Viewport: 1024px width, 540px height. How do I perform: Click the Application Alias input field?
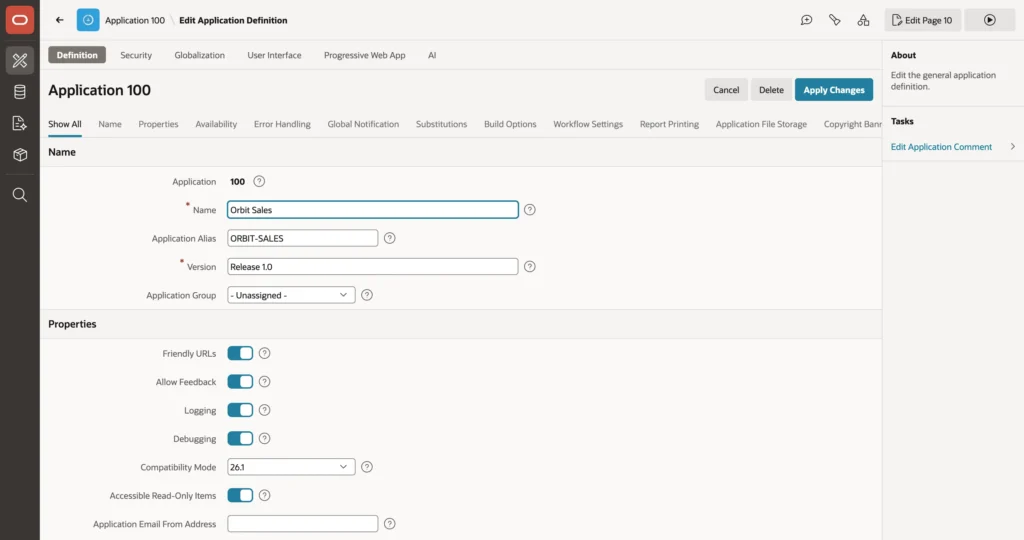point(302,238)
